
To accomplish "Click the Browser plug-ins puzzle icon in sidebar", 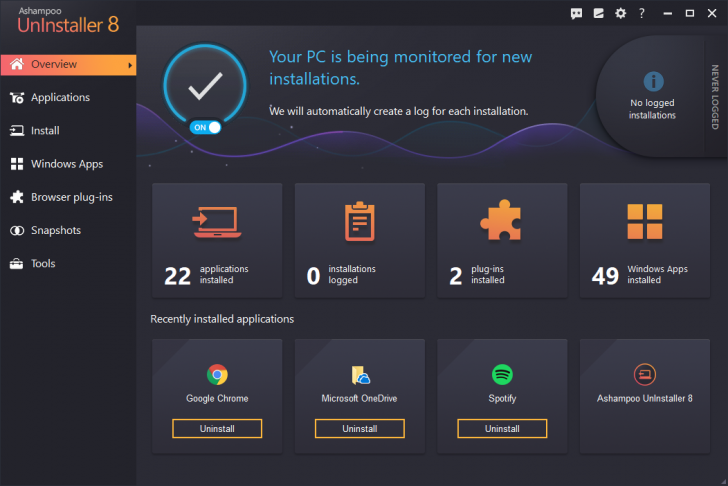I will click(17, 197).
